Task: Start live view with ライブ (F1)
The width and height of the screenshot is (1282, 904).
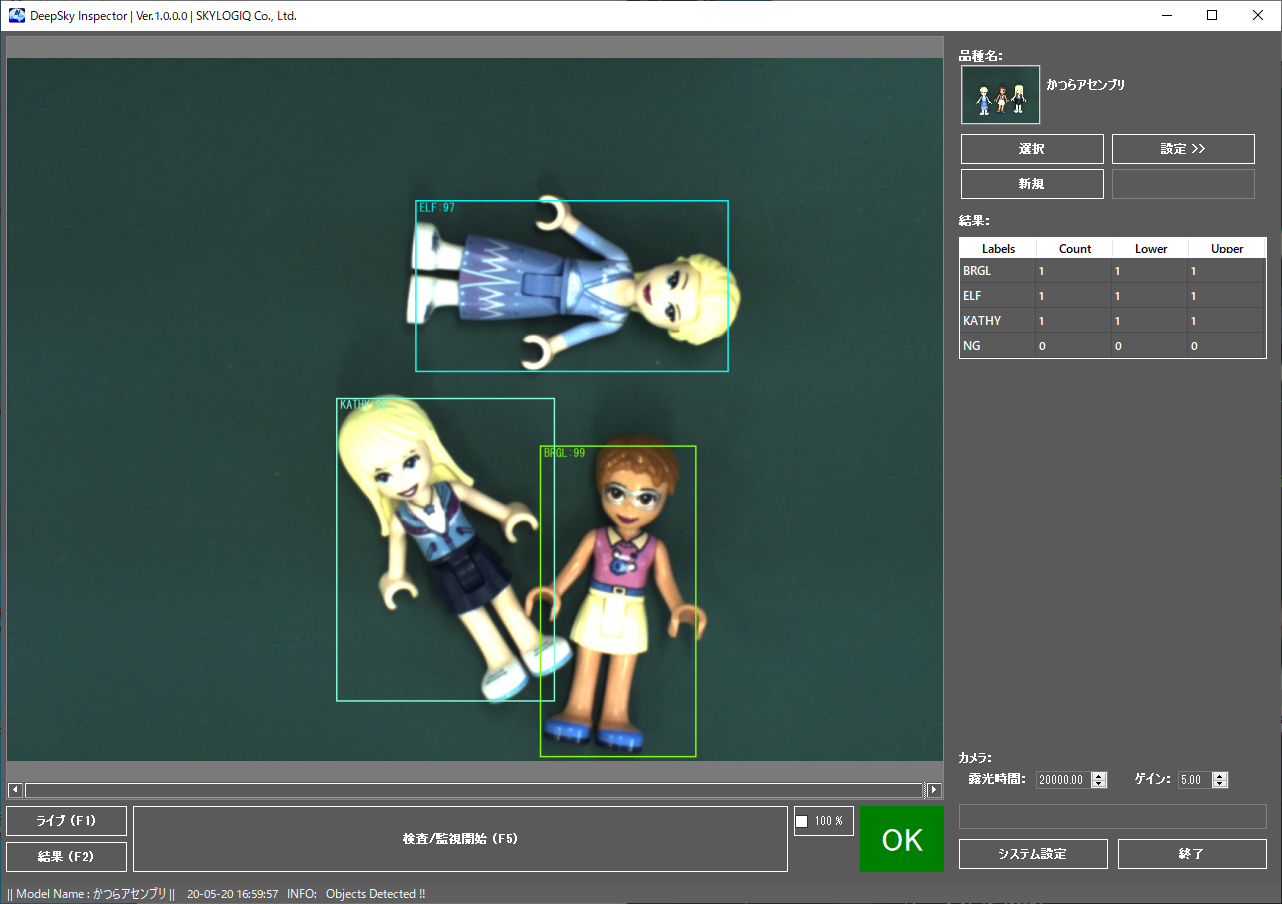Action: click(x=66, y=821)
